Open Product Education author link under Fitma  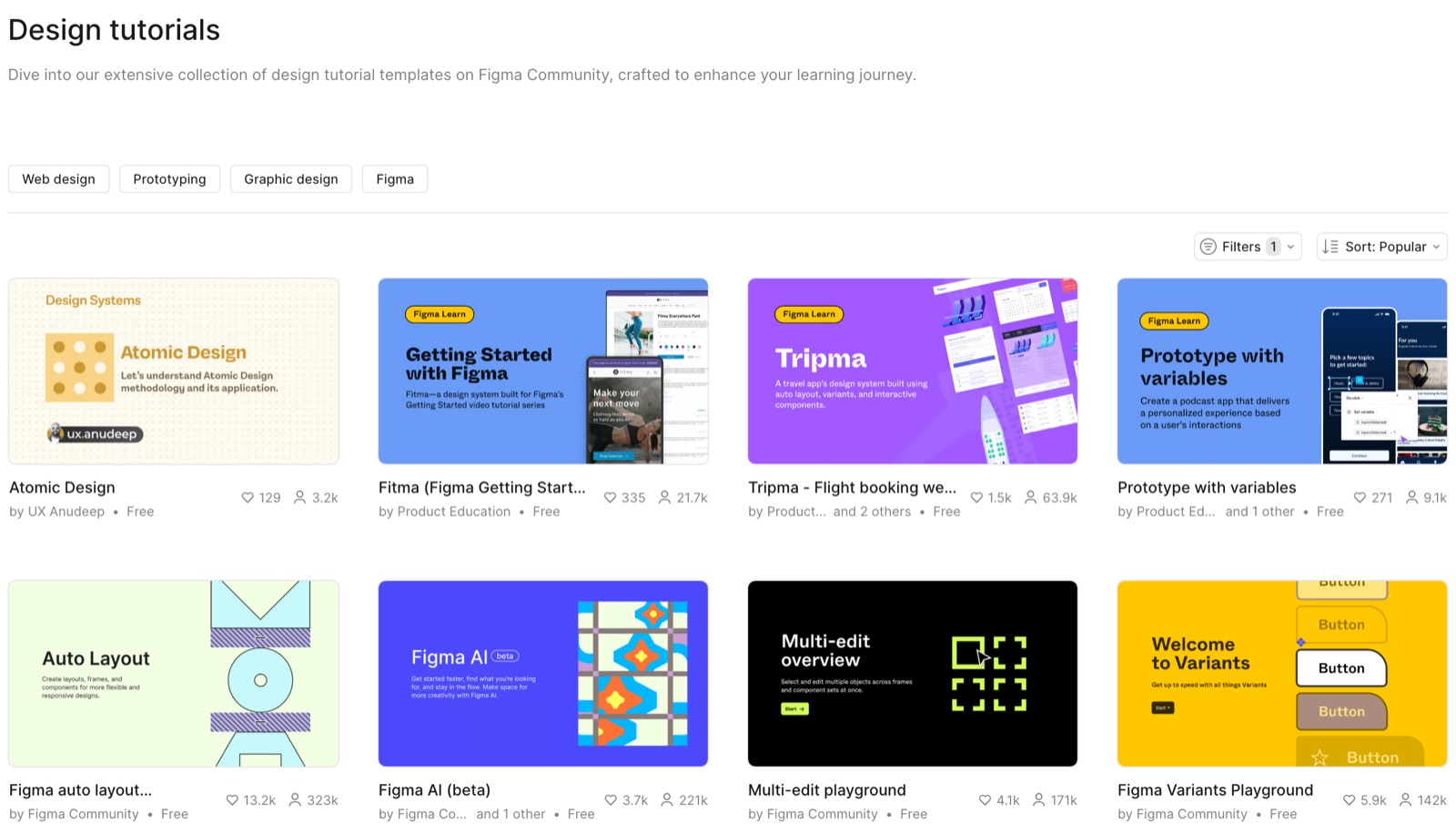click(x=454, y=512)
